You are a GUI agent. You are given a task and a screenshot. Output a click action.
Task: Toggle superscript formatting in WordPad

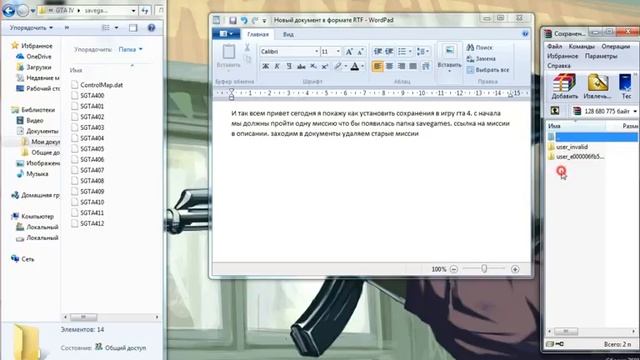[325, 66]
